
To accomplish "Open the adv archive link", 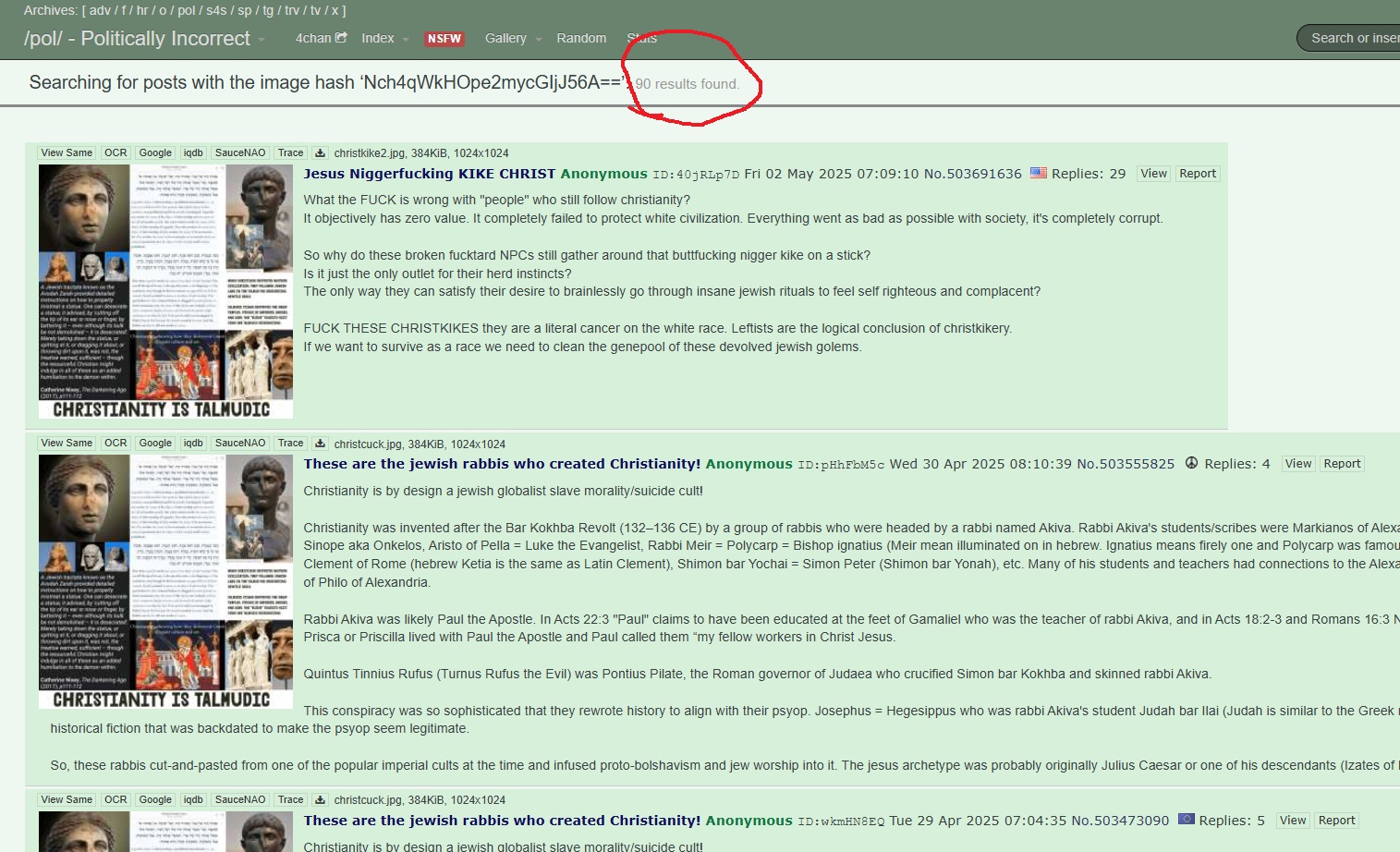I will [x=100, y=10].
